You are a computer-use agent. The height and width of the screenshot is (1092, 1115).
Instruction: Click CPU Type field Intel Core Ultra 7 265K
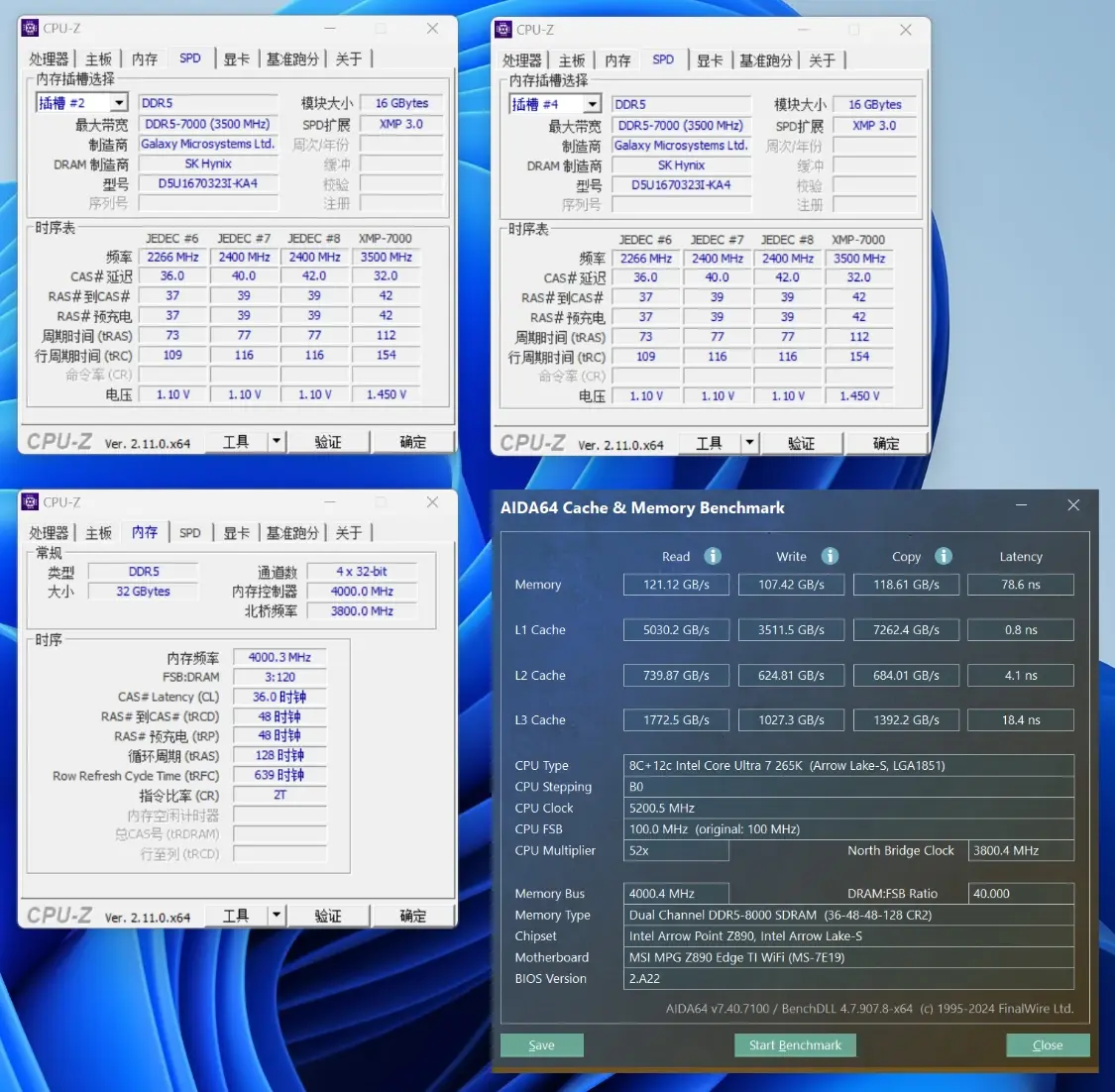848,766
